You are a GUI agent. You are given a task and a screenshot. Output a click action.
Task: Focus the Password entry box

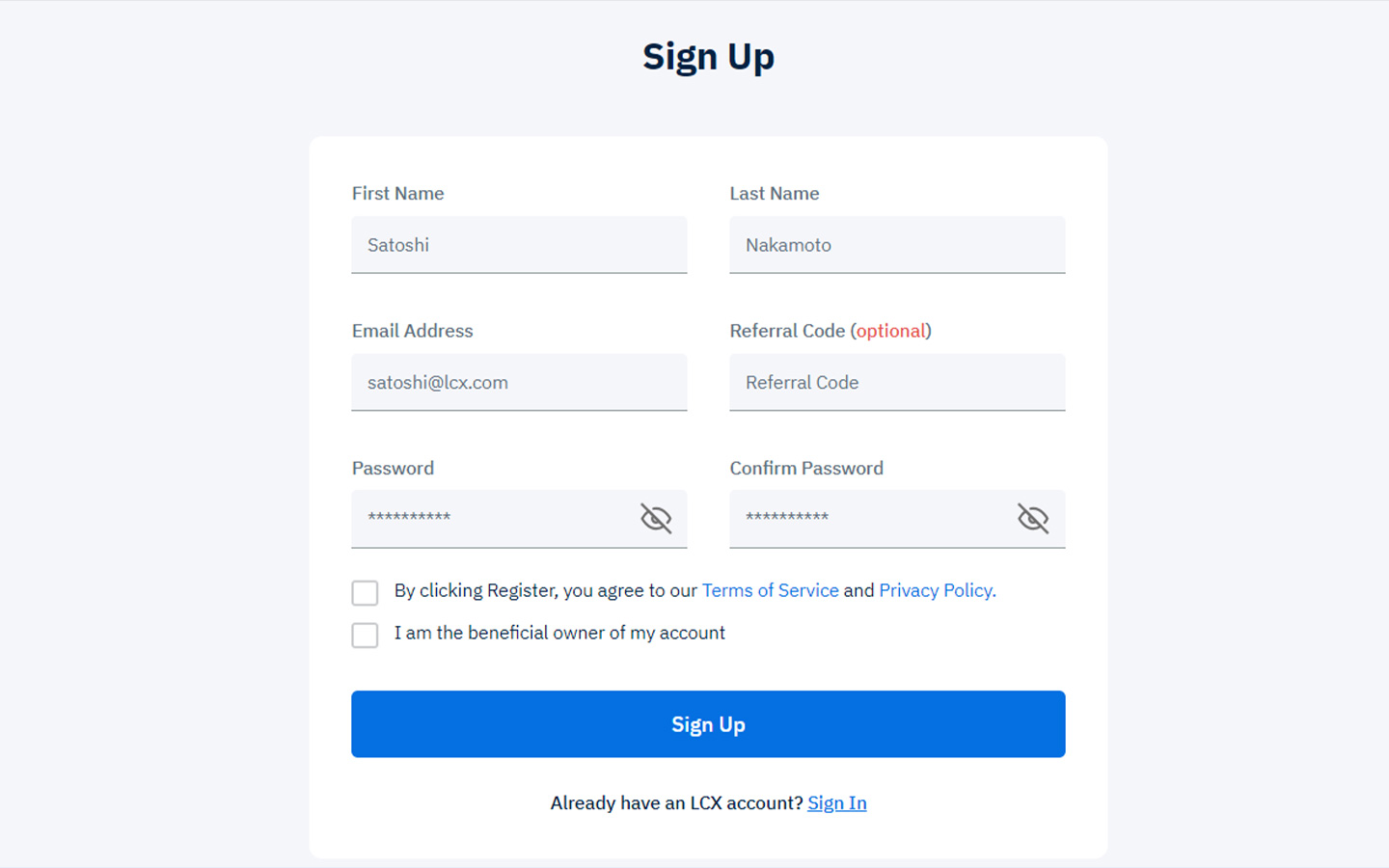coord(492,519)
